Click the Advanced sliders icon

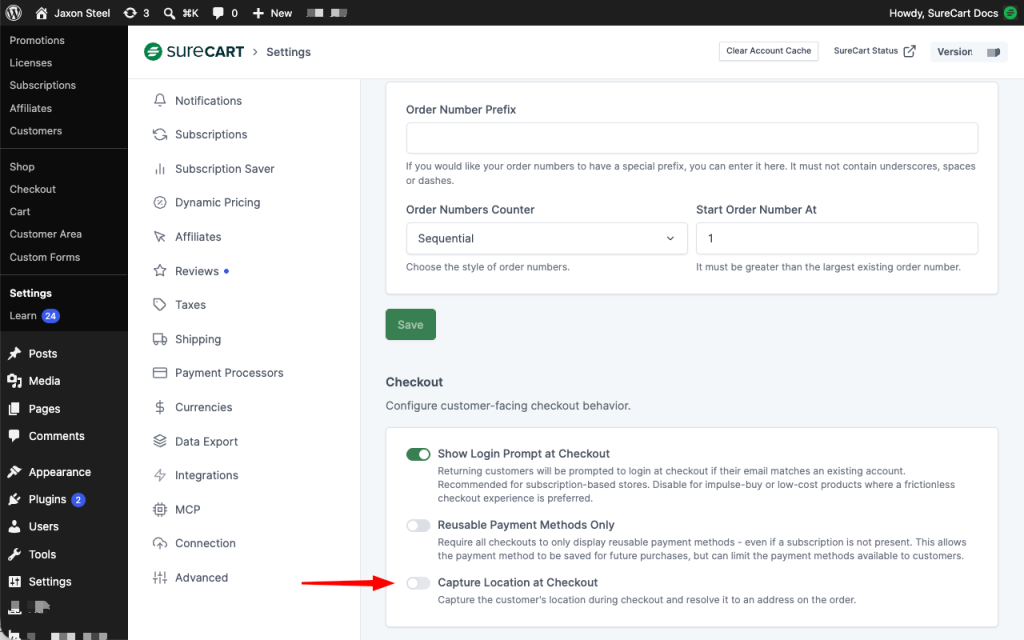[160, 577]
